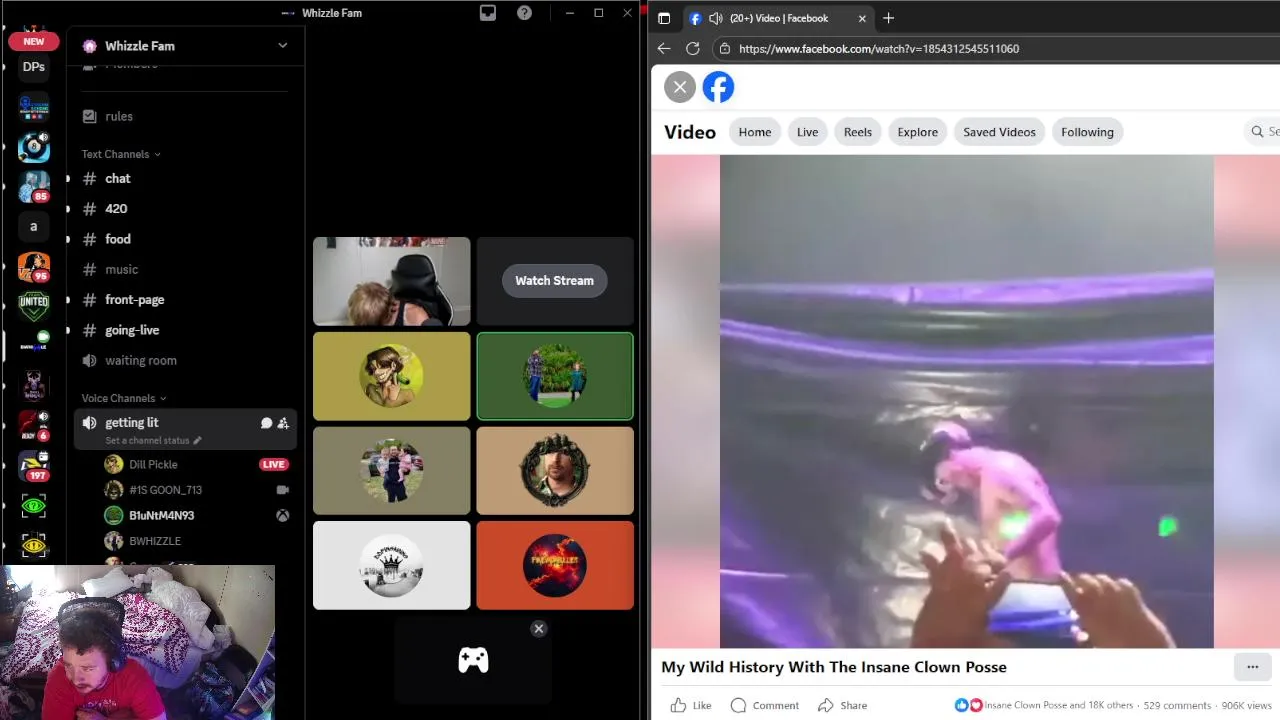Click the Facebook video search icon
Image resolution: width=1280 pixels, height=720 pixels.
pos(1257,132)
